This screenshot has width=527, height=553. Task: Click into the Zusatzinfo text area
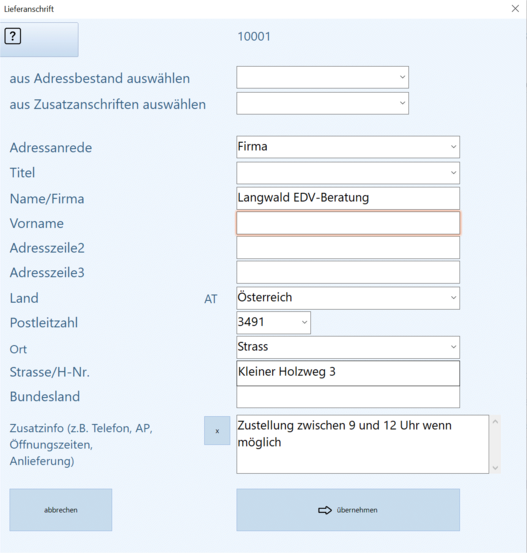pyautogui.click(x=363, y=444)
